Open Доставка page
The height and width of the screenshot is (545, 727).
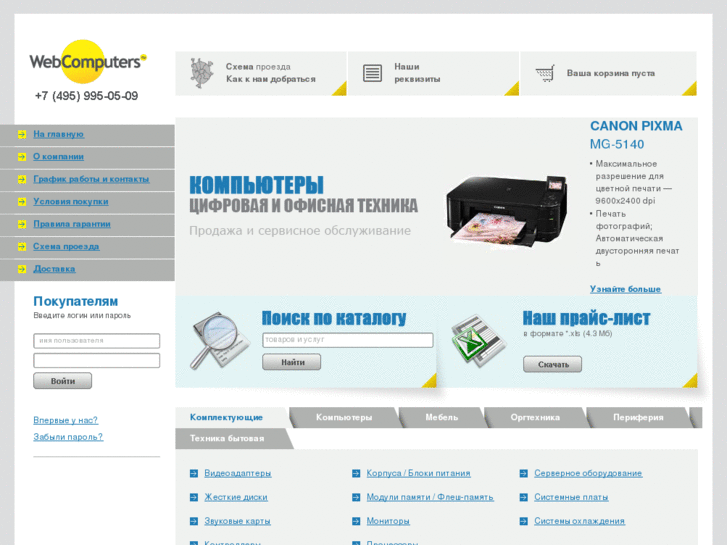[x=54, y=269]
